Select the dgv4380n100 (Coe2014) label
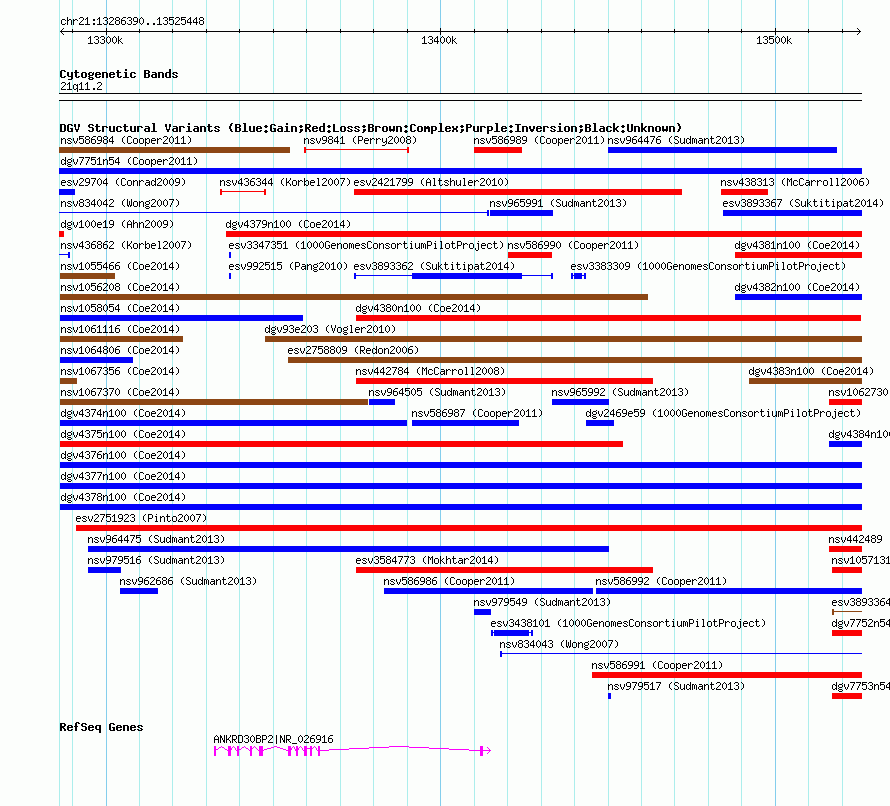Screen dimensions: 890x806 tap(418, 308)
